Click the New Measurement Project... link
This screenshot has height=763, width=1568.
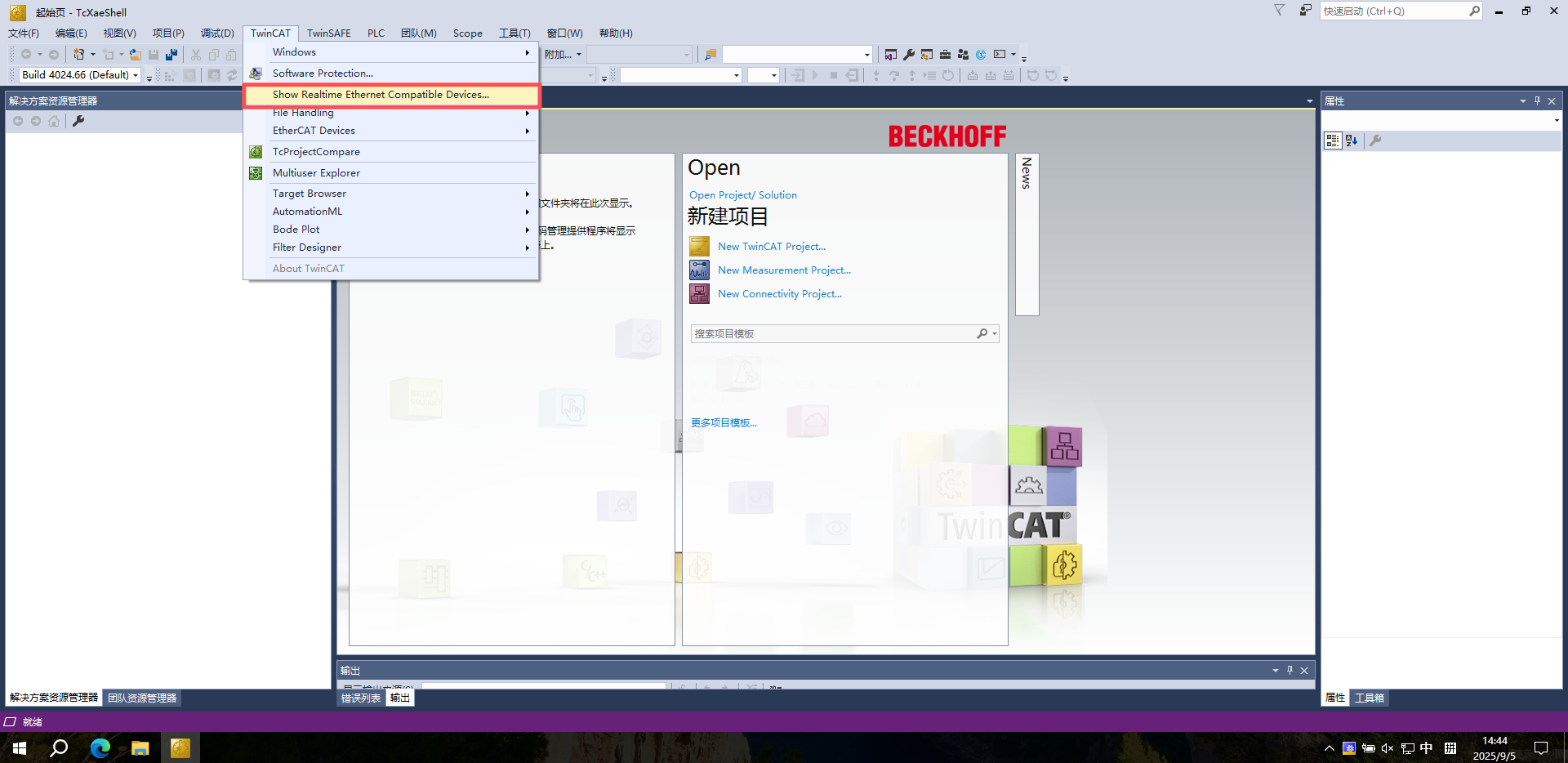pyautogui.click(x=784, y=270)
